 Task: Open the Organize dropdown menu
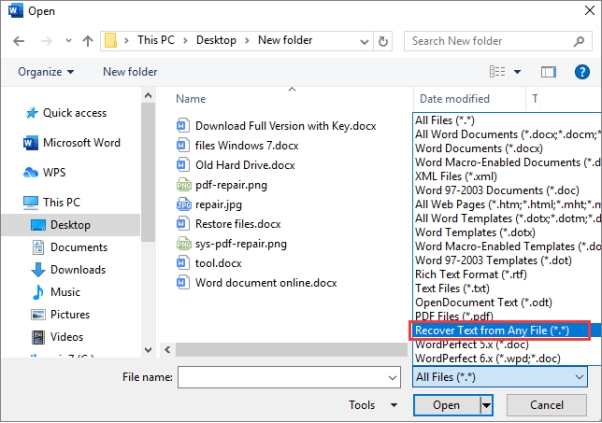tap(46, 72)
